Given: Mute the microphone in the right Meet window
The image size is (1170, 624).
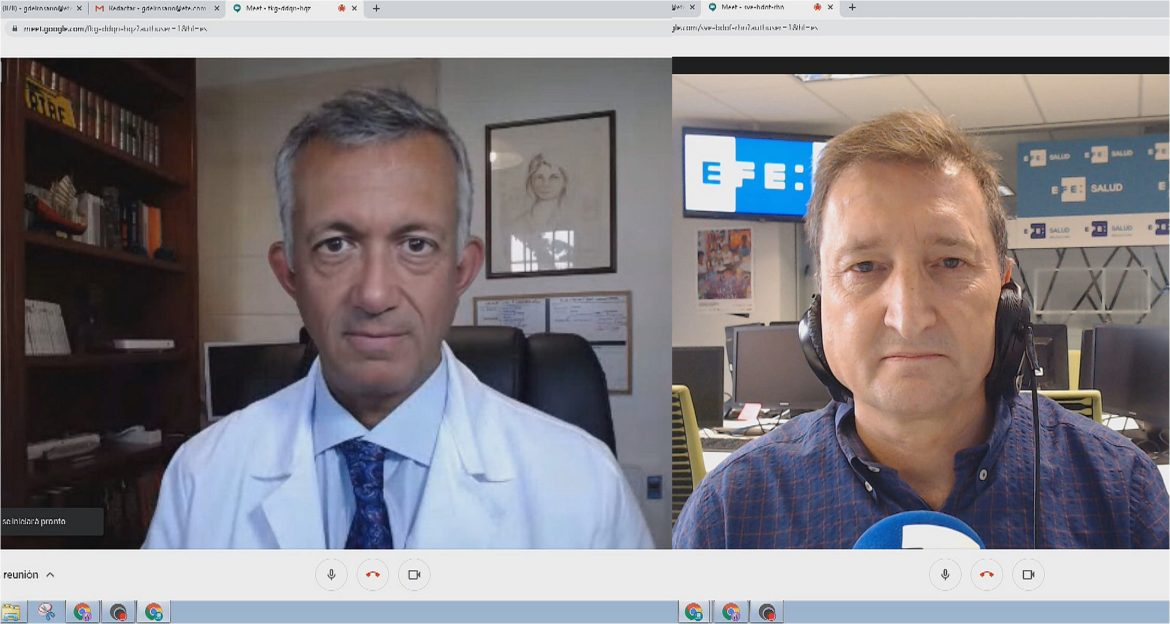Looking at the screenshot, I should coord(945,575).
